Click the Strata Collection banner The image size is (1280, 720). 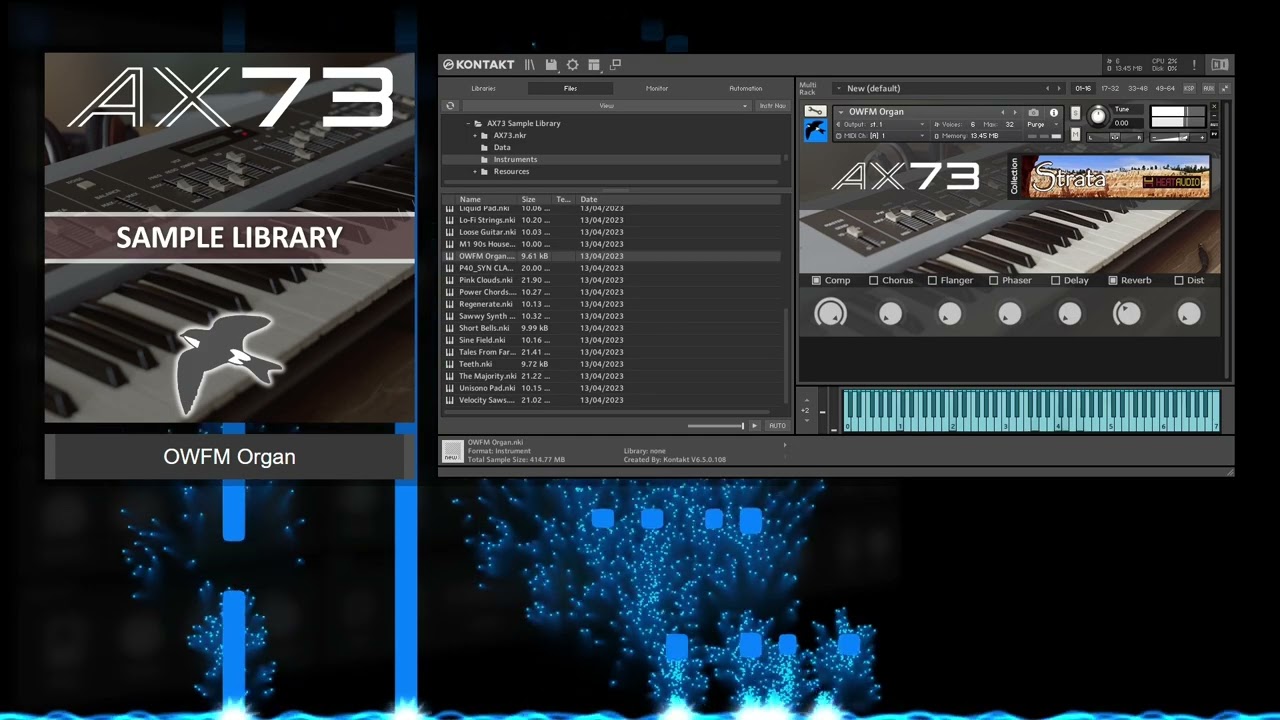click(1109, 177)
